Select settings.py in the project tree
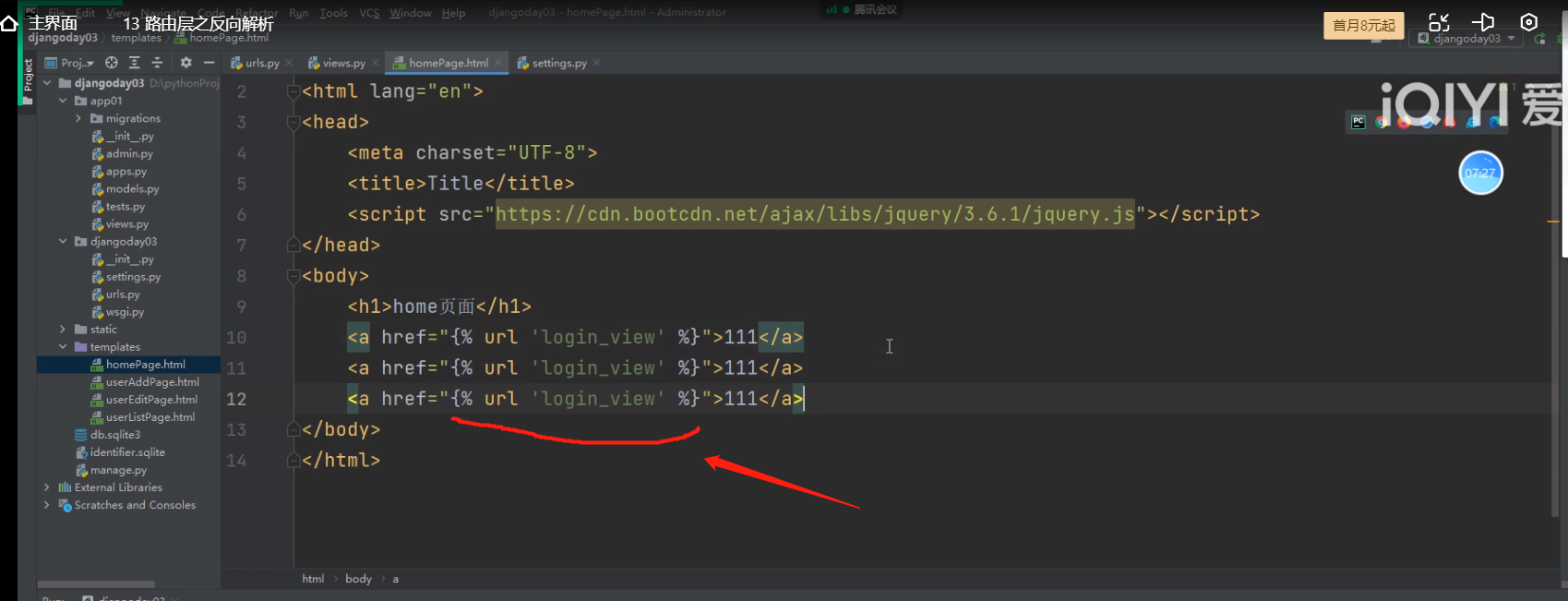The width and height of the screenshot is (1568, 601). pos(126,277)
